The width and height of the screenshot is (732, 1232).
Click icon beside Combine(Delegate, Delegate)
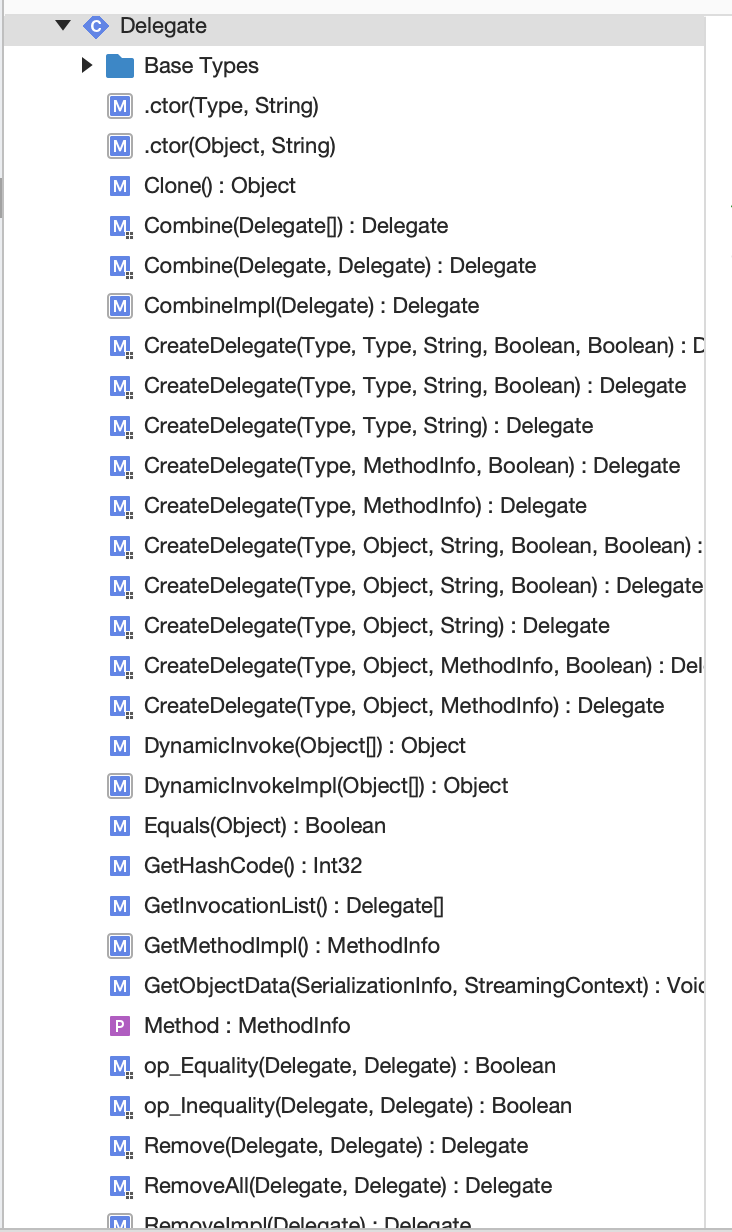120,266
